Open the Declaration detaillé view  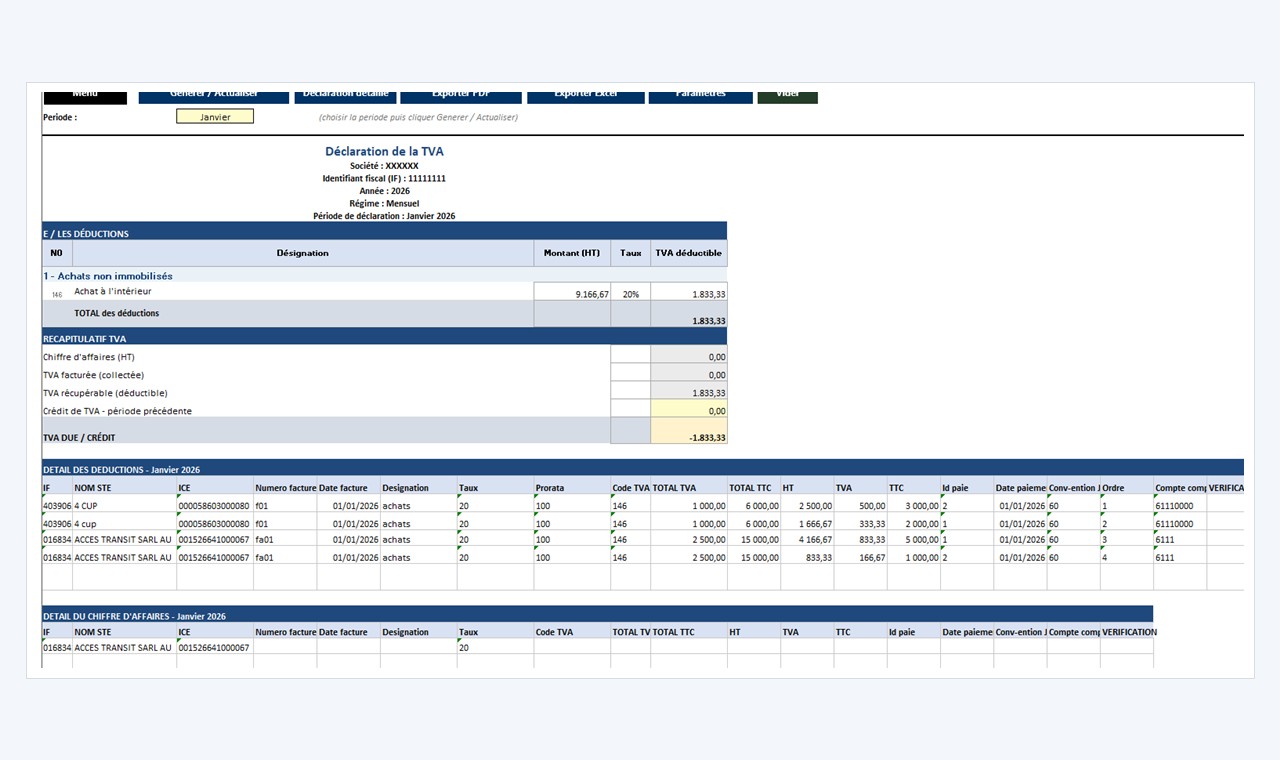[x=345, y=96]
